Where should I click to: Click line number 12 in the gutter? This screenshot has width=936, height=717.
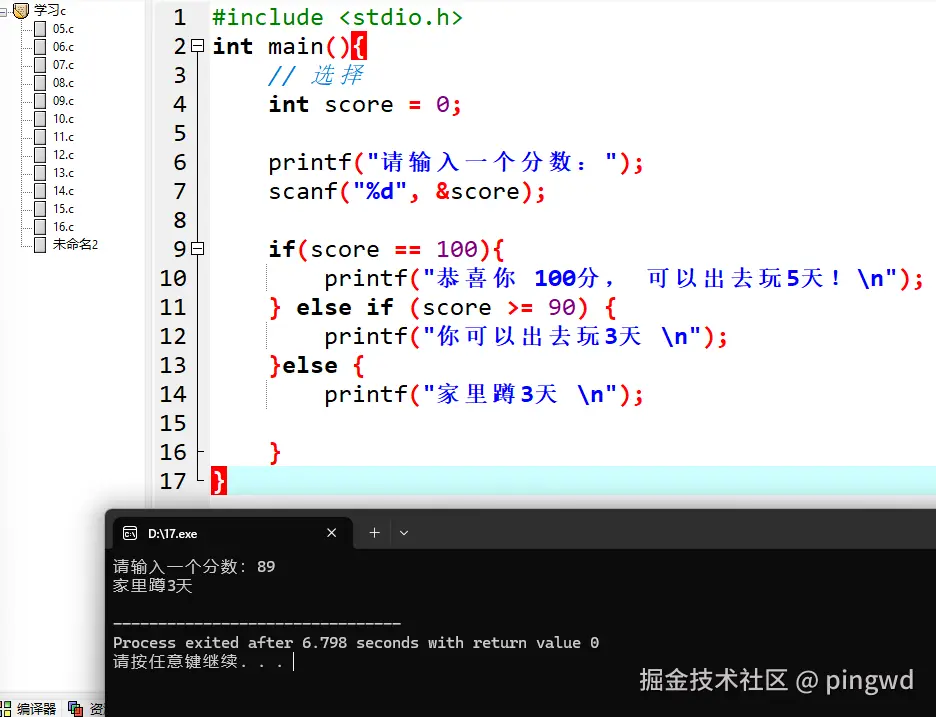(x=173, y=336)
